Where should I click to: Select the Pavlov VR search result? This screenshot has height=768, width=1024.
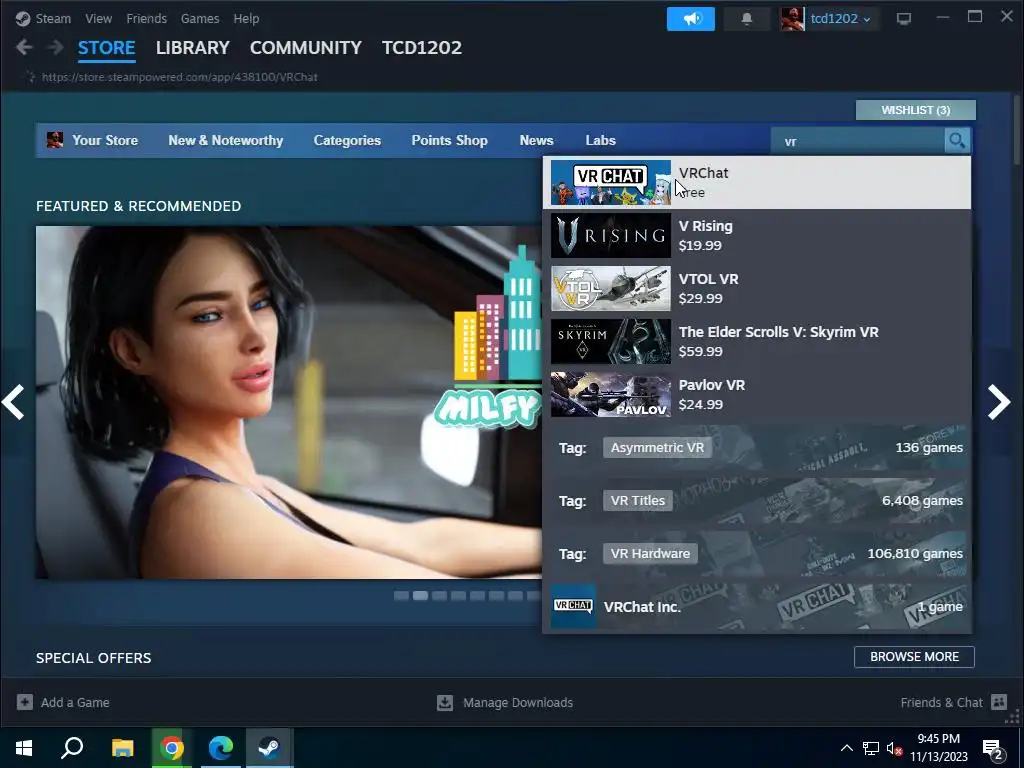point(757,394)
